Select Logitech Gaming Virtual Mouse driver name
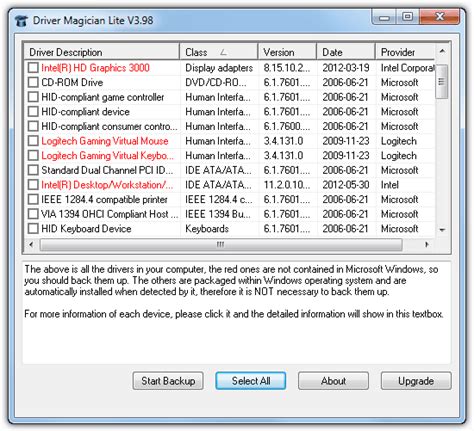Image resolution: width=474 pixels, height=431 pixels. (105, 141)
